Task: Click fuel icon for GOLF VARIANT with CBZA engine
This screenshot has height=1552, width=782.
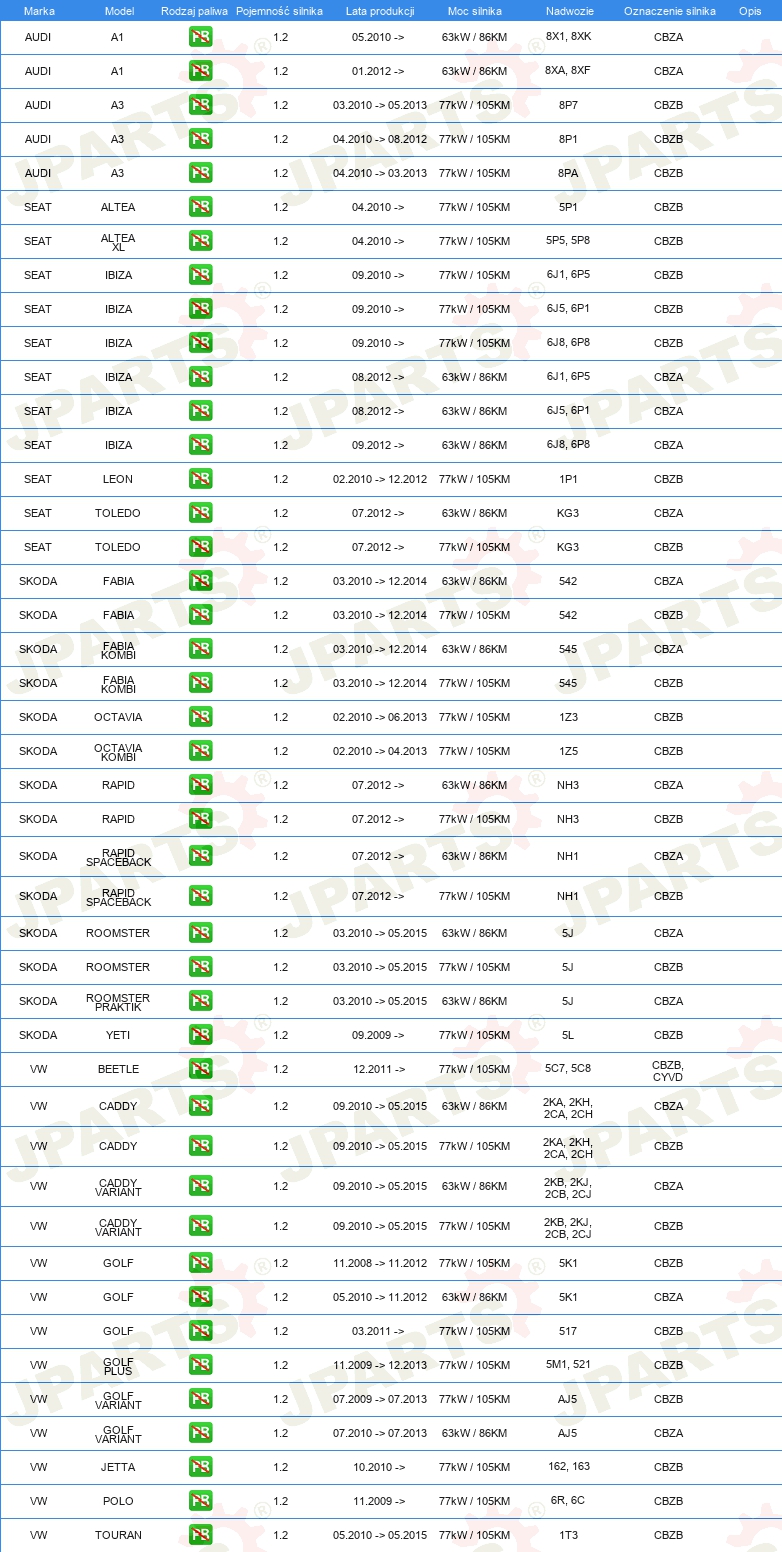Action: tap(200, 1433)
